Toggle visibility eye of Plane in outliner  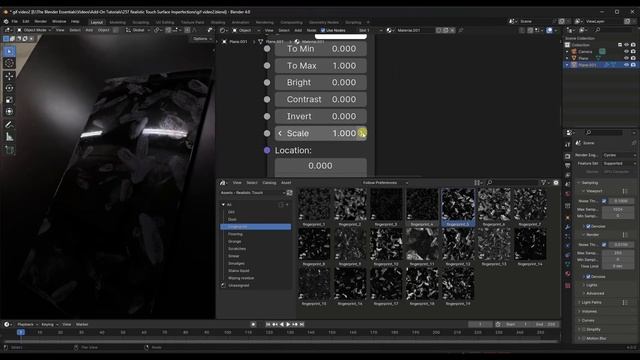(x=627, y=58)
